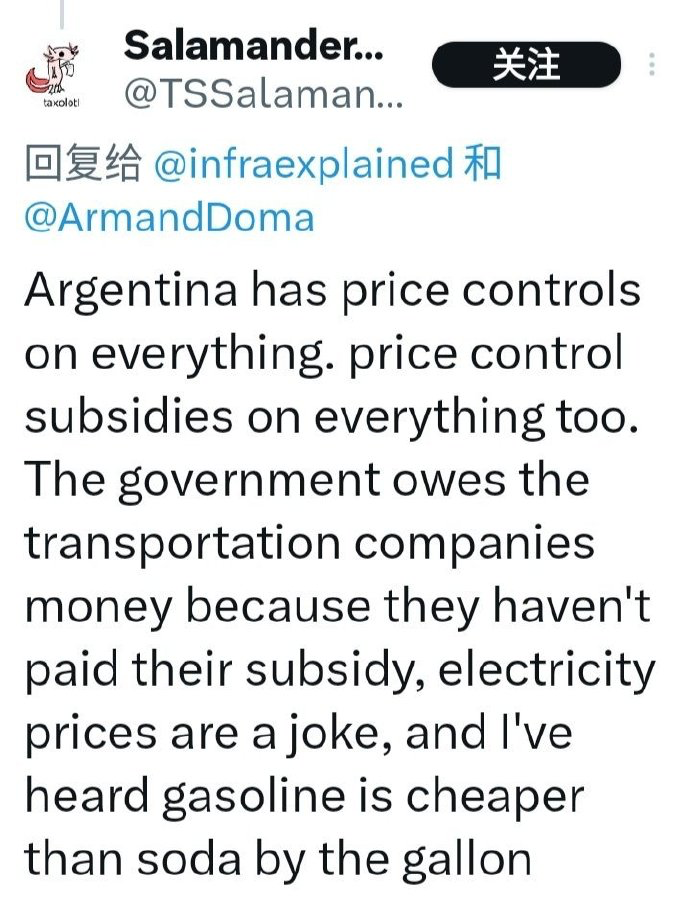
Task: Click the word 'Argentina' in the tweet
Action: coord(130,291)
